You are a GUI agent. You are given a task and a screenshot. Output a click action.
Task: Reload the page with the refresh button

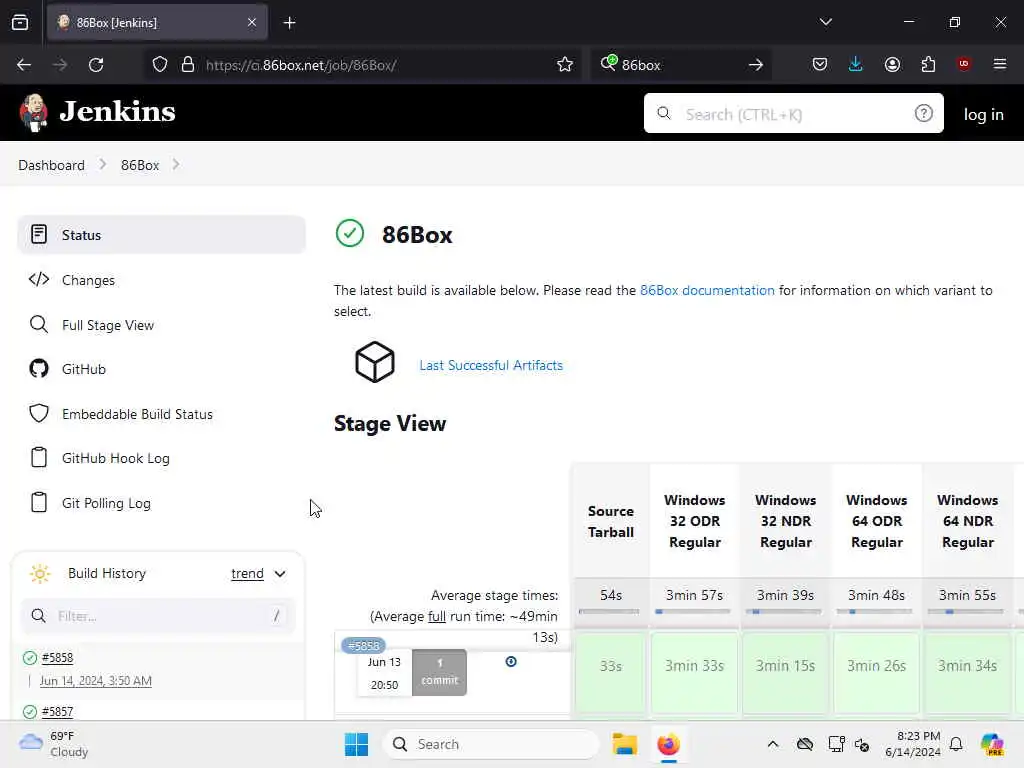pyautogui.click(x=96, y=65)
